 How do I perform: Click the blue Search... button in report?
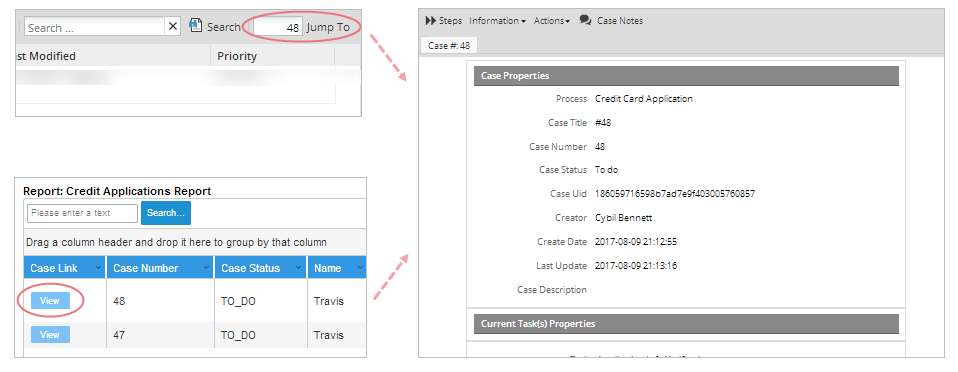click(166, 213)
